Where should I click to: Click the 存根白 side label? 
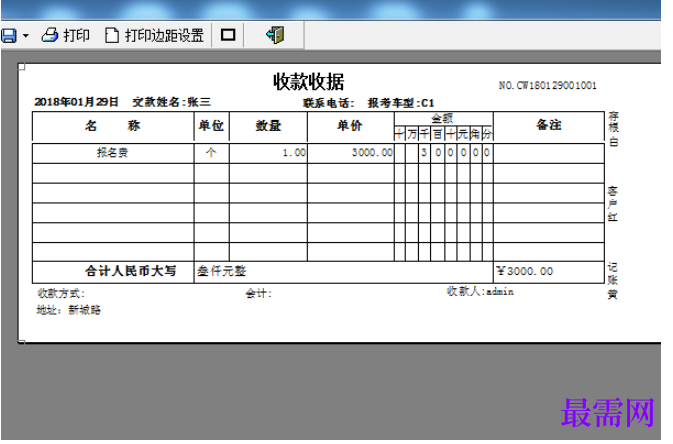coord(614,129)
